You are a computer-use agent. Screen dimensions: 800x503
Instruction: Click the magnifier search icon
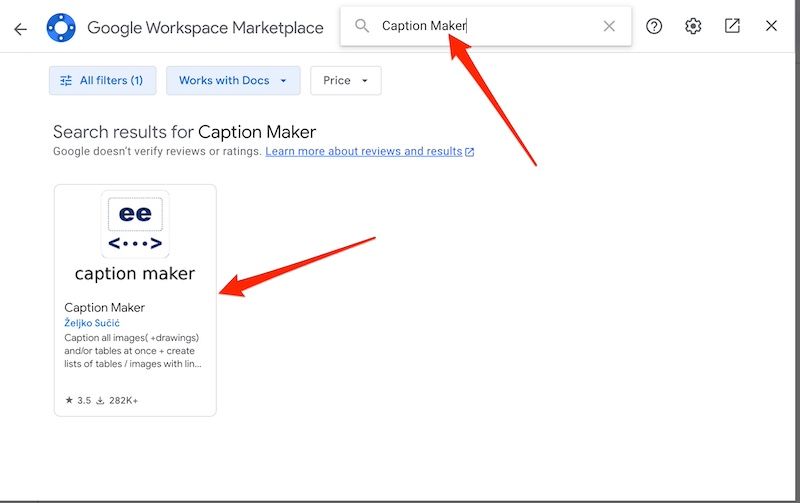[x=362, y=26]
